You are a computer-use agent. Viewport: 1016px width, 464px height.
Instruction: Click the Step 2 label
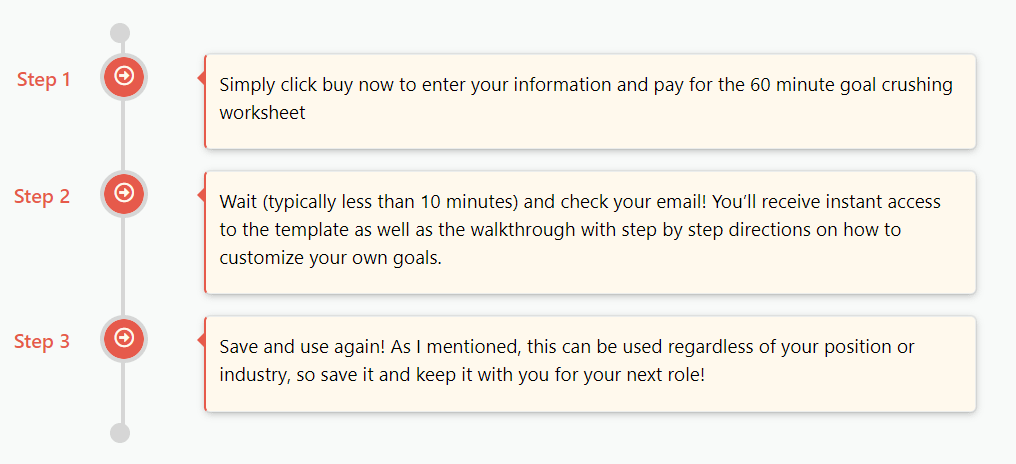[x=42, y=196]
